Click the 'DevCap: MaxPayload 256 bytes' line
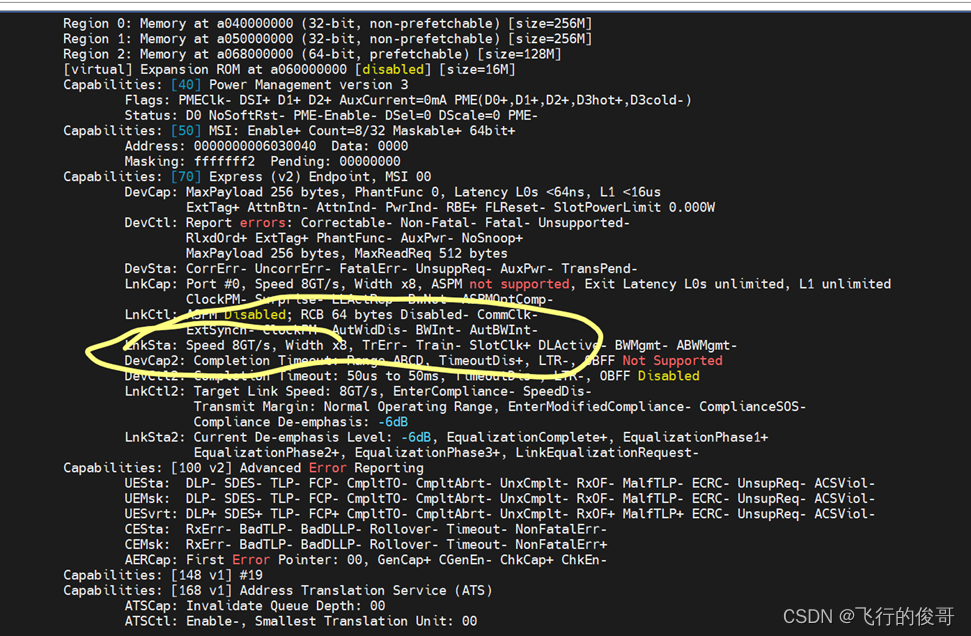 pyautogui.click(x=393, y=192)
